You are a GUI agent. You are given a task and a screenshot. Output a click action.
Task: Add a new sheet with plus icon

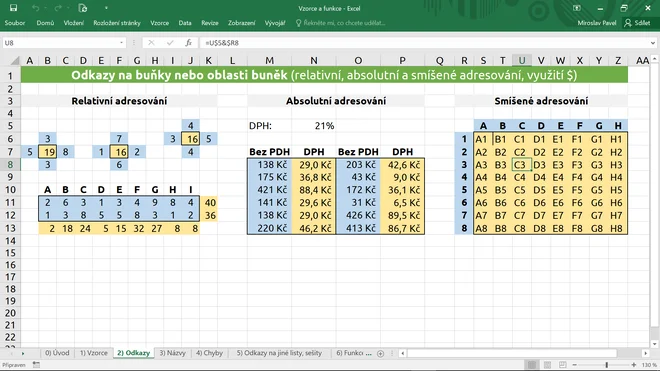click(381, 353)
